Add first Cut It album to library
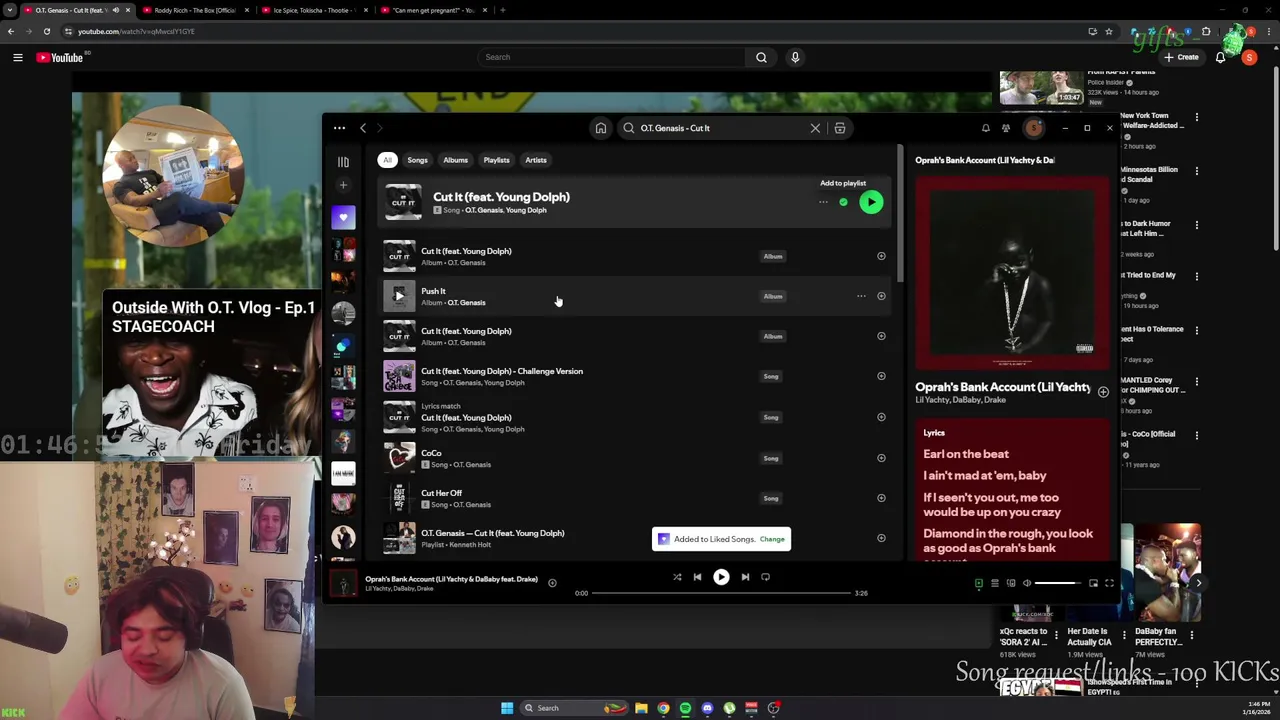 tap(881, 256)
